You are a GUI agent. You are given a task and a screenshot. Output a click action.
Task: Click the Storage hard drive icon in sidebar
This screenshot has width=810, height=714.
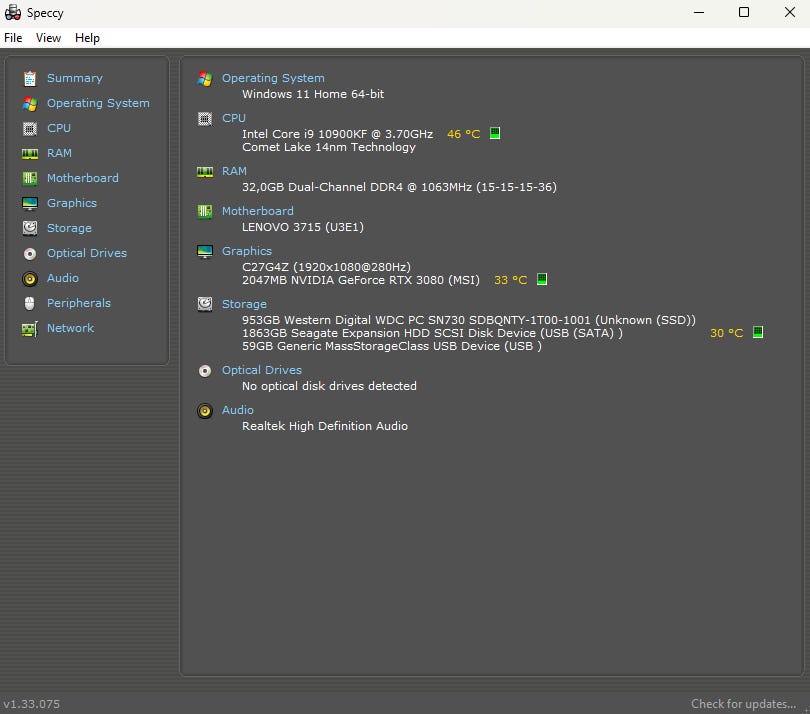click(30, 228)
